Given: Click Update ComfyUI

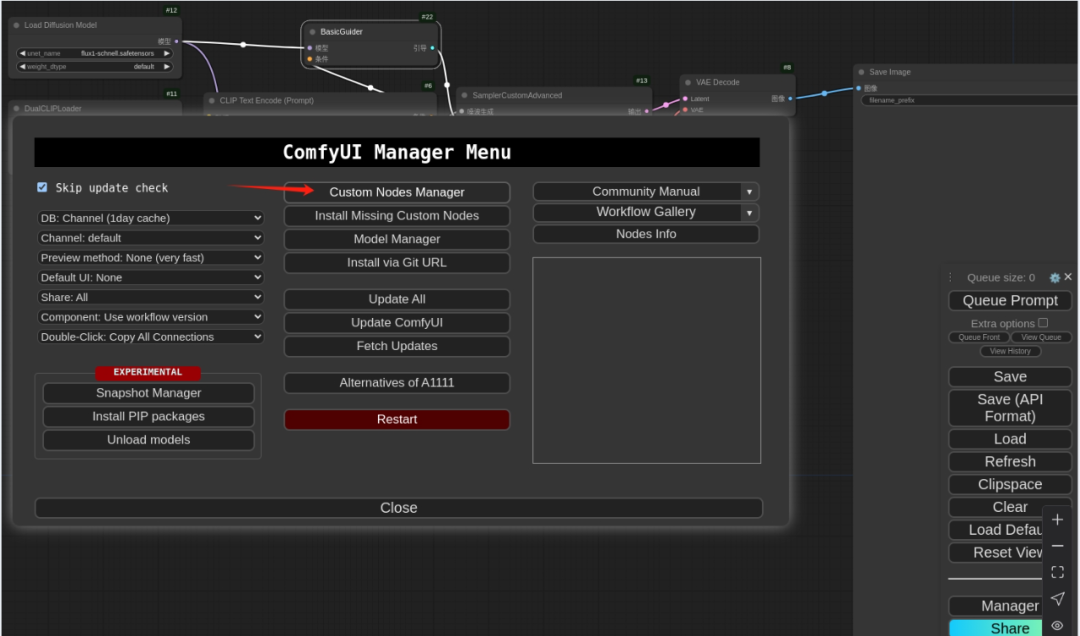Looking at the screenshot, I should (397, 322).
